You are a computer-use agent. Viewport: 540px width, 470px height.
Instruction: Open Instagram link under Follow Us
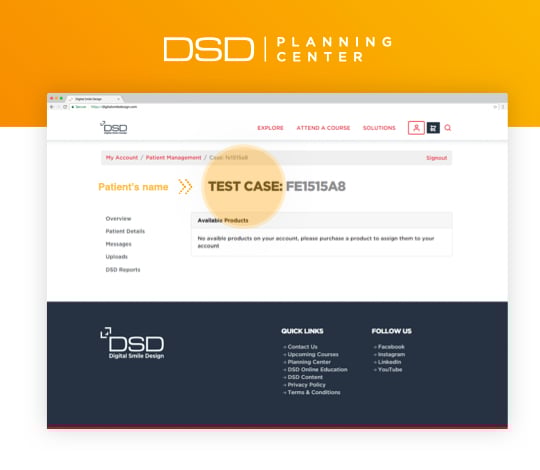(x=391, y=354)
